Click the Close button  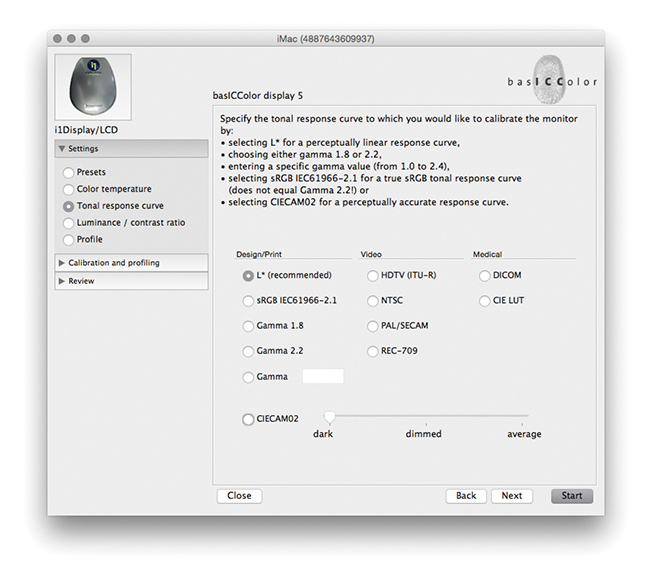click(240, 496)
